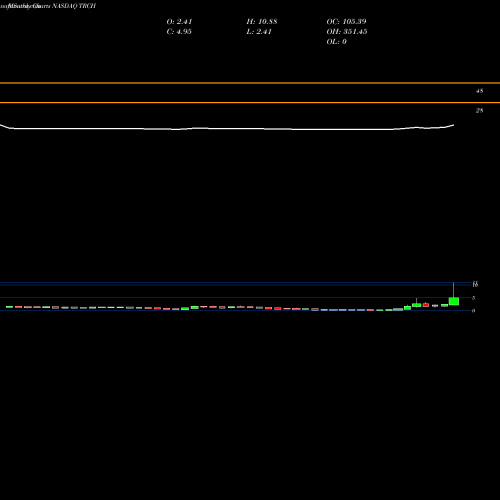500x500 pixels.
Task: Click the OC: 105.39 reading
Action: click(346, 22)
